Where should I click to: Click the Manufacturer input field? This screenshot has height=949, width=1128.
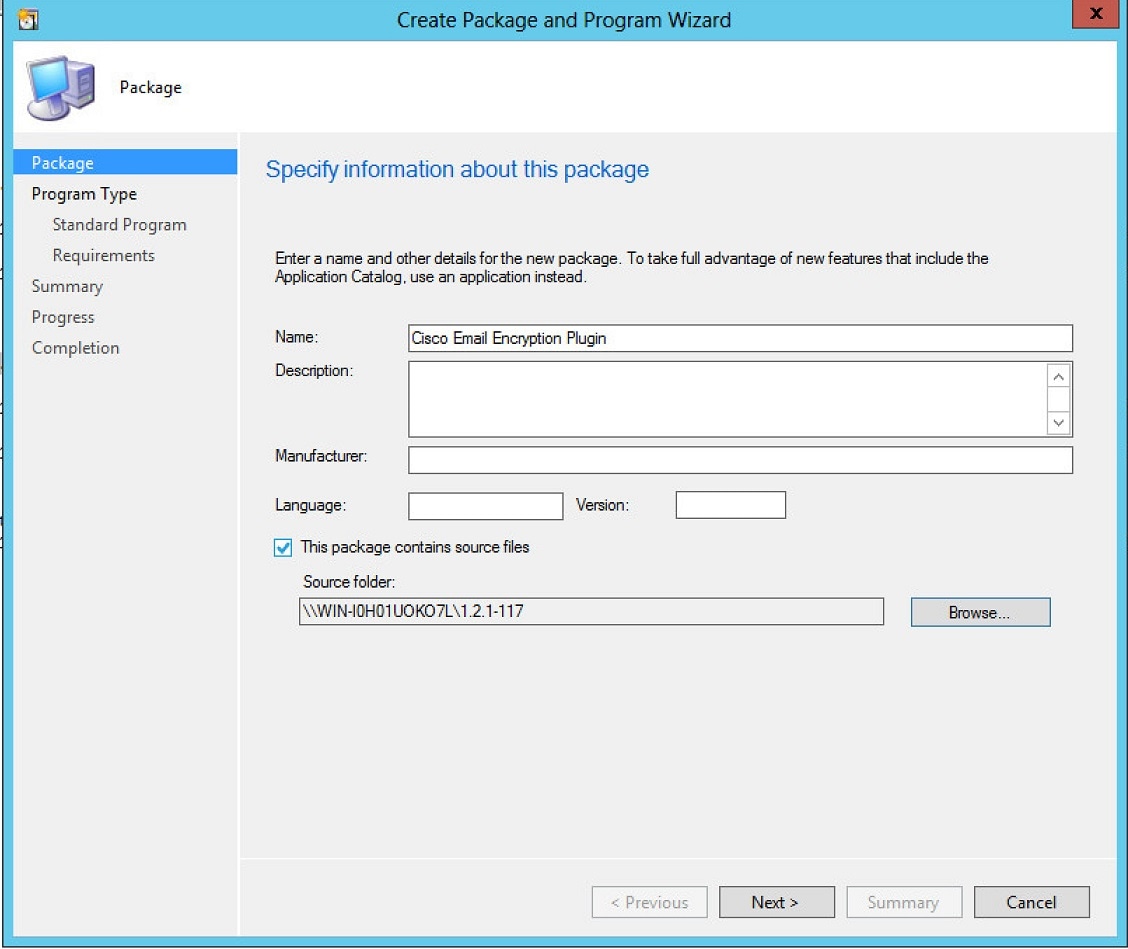click(x=740, y=460)
